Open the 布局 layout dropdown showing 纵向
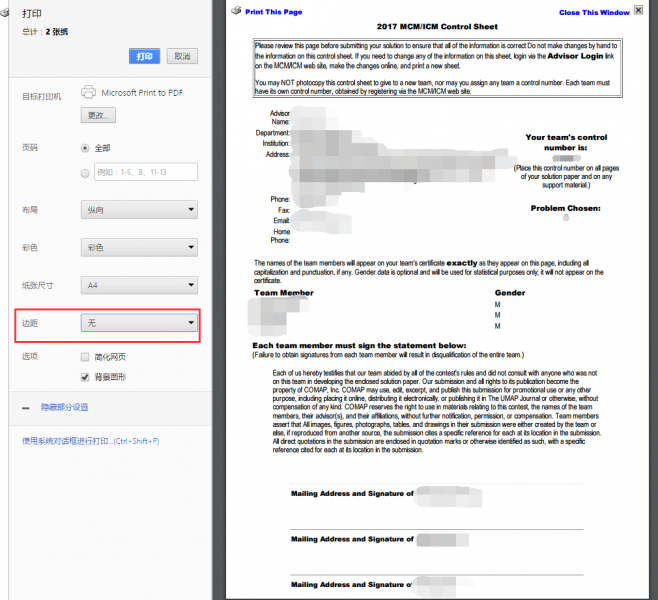The width and height of the screenshot is (658, 600). click(x=139, y=209)
